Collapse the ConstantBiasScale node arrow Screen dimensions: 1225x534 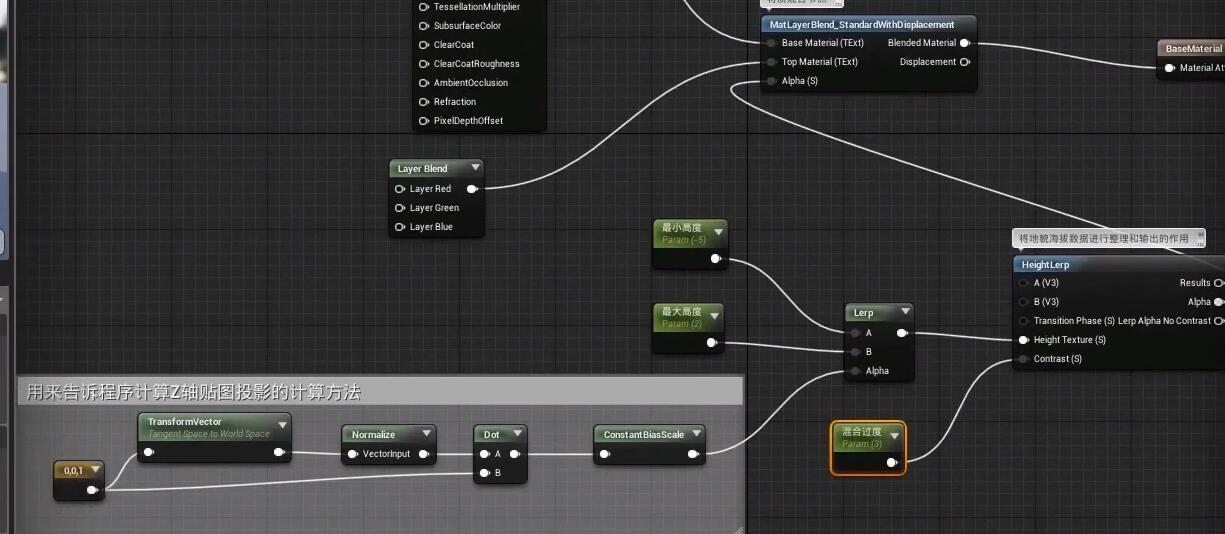click(x=696, y=434)
